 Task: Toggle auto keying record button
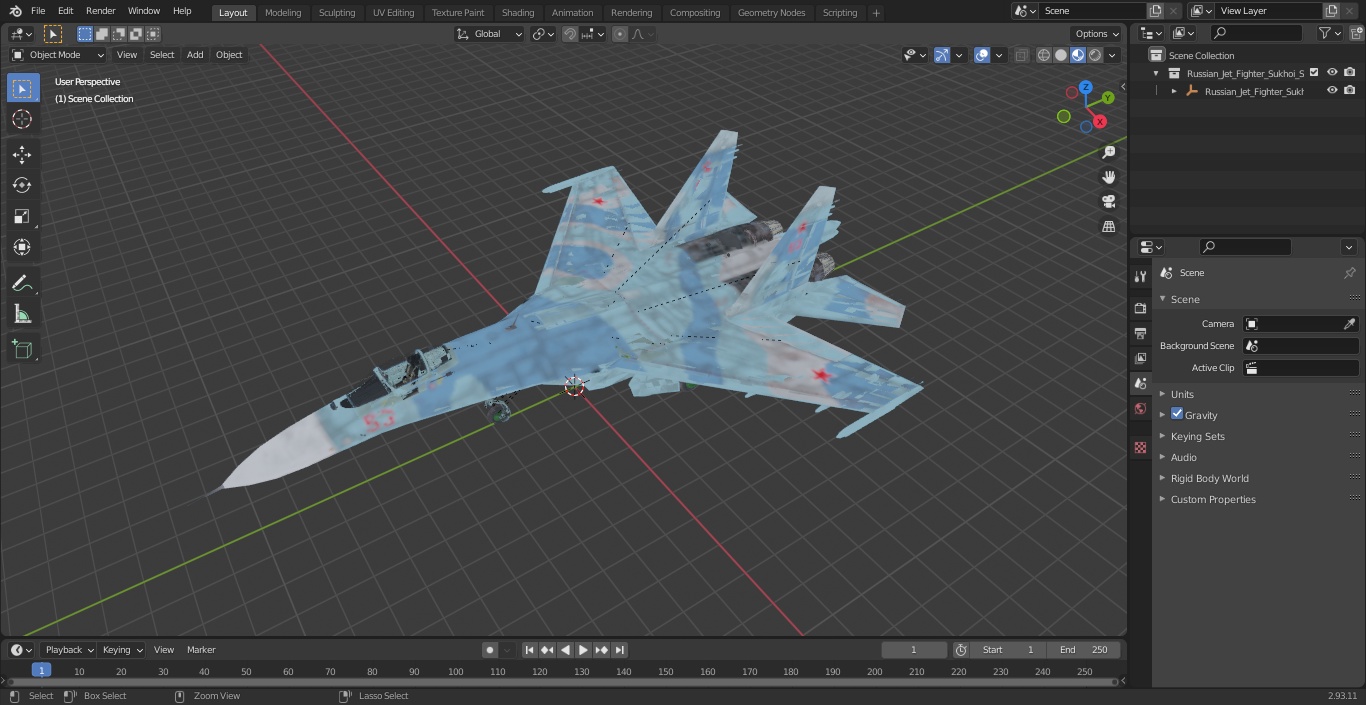pyautogui.click(x=490, y=650)
